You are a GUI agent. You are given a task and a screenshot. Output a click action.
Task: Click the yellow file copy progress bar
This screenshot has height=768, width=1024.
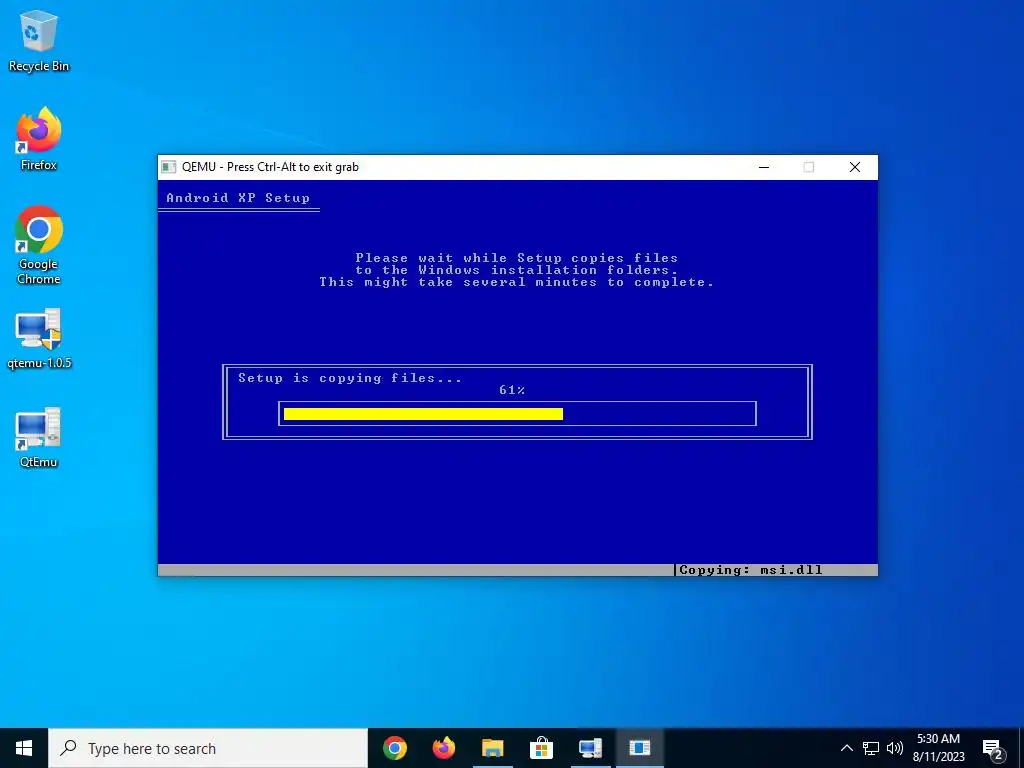(x=423, y=414)
